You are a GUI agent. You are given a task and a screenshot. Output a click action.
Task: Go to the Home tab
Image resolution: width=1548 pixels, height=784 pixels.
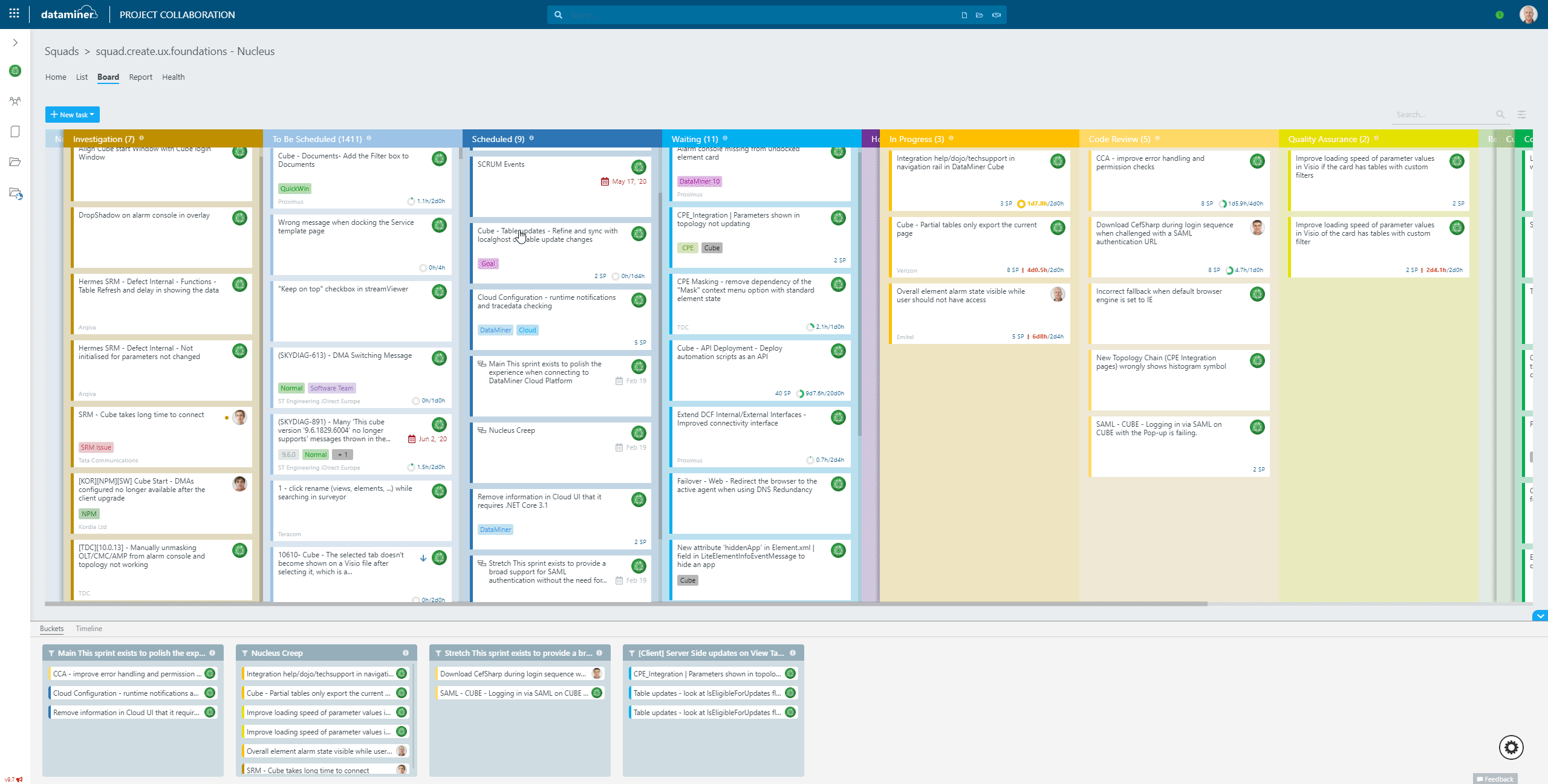pyautogui.click(x=56, y=77)
